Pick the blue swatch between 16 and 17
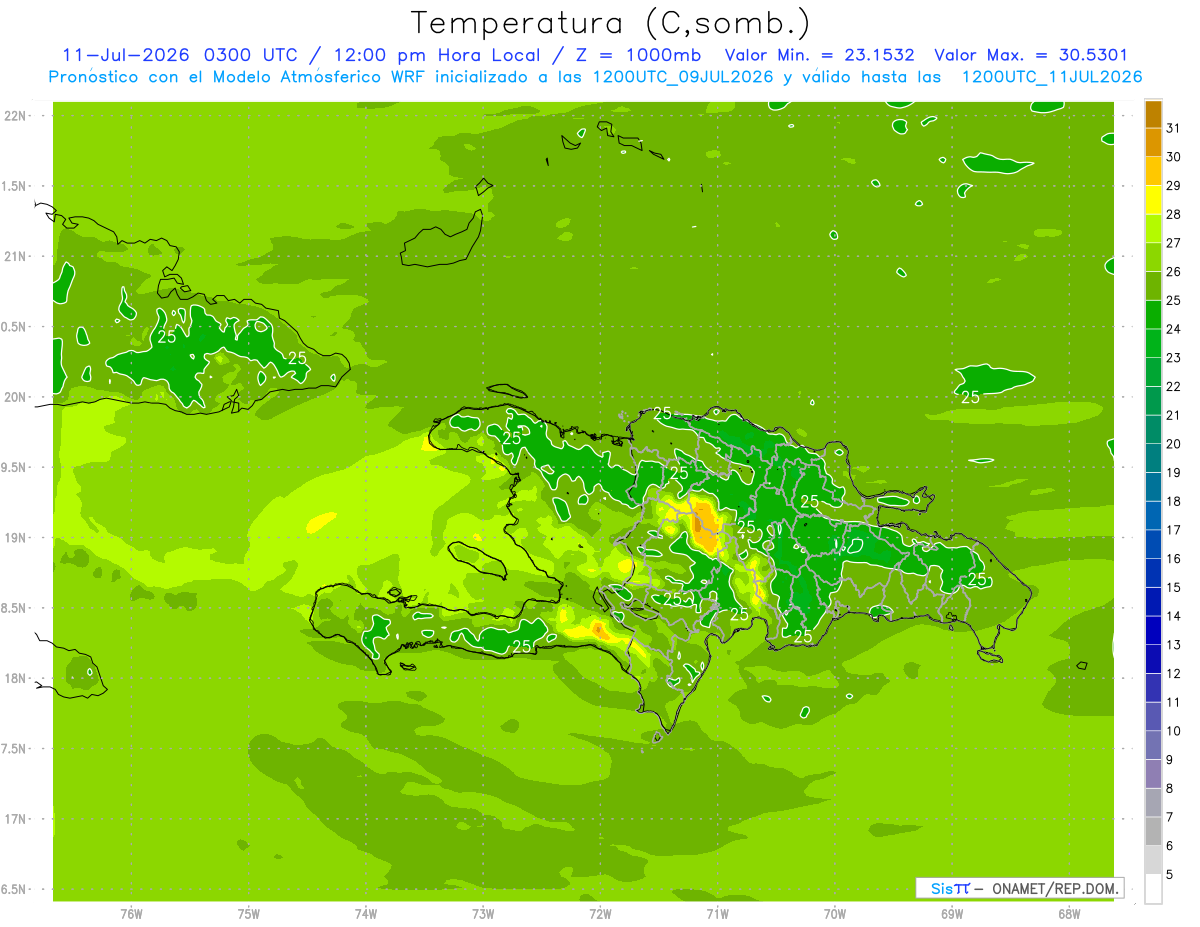The width and height of the screenshot is (1200, 927). (1153, 544)
